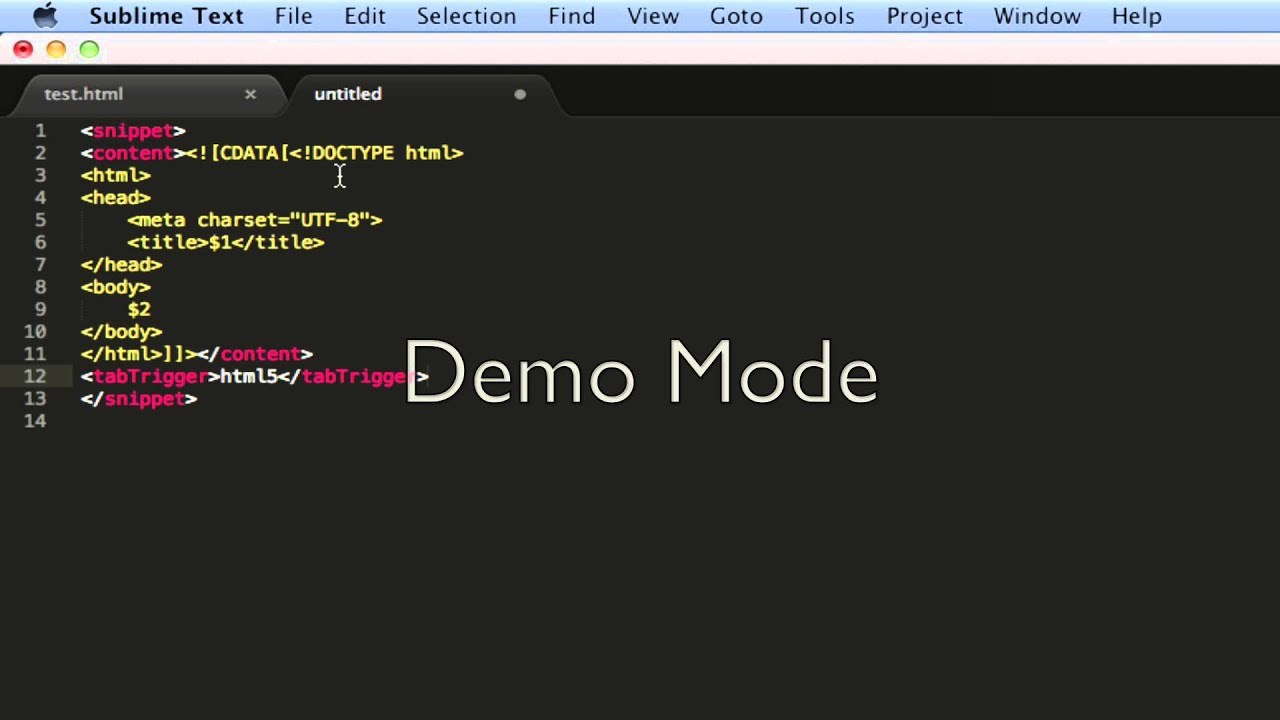Open the Tools menu
The width and height of the screenshot is (1280, 720).
coord(825,16)
